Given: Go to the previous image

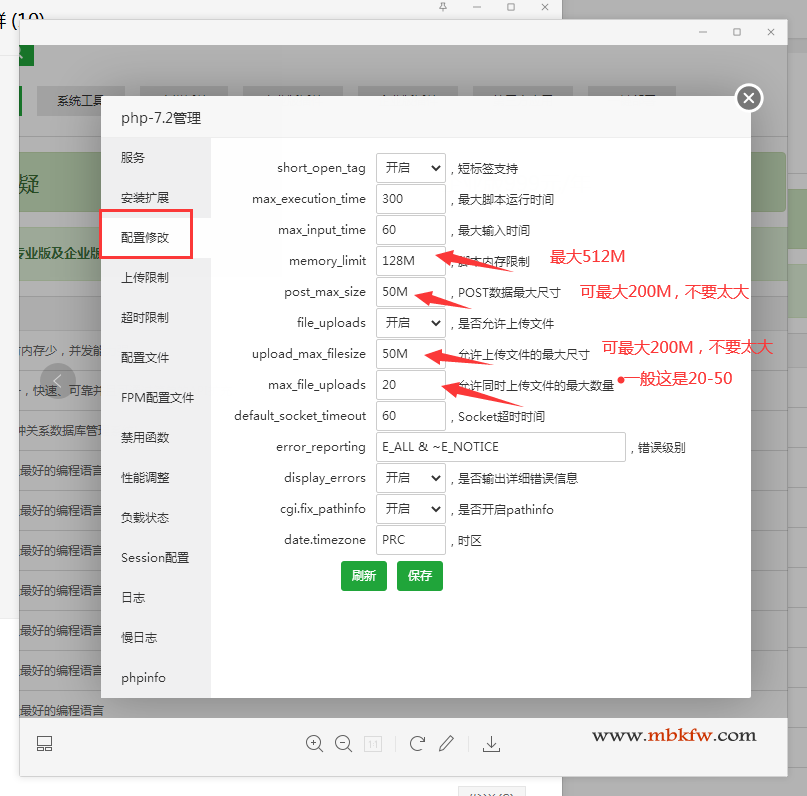Looking at the screenshot, I should [x=58, y=381].
